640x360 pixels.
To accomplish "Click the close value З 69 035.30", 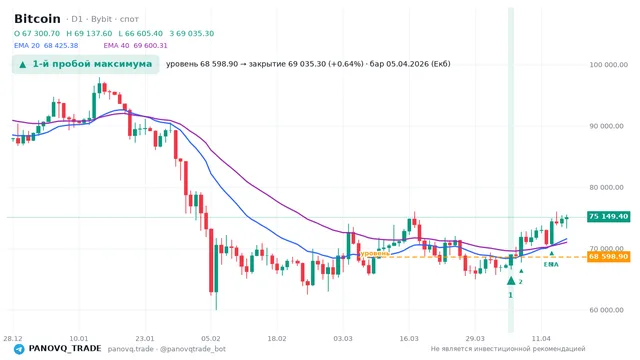I will [191, 33].
